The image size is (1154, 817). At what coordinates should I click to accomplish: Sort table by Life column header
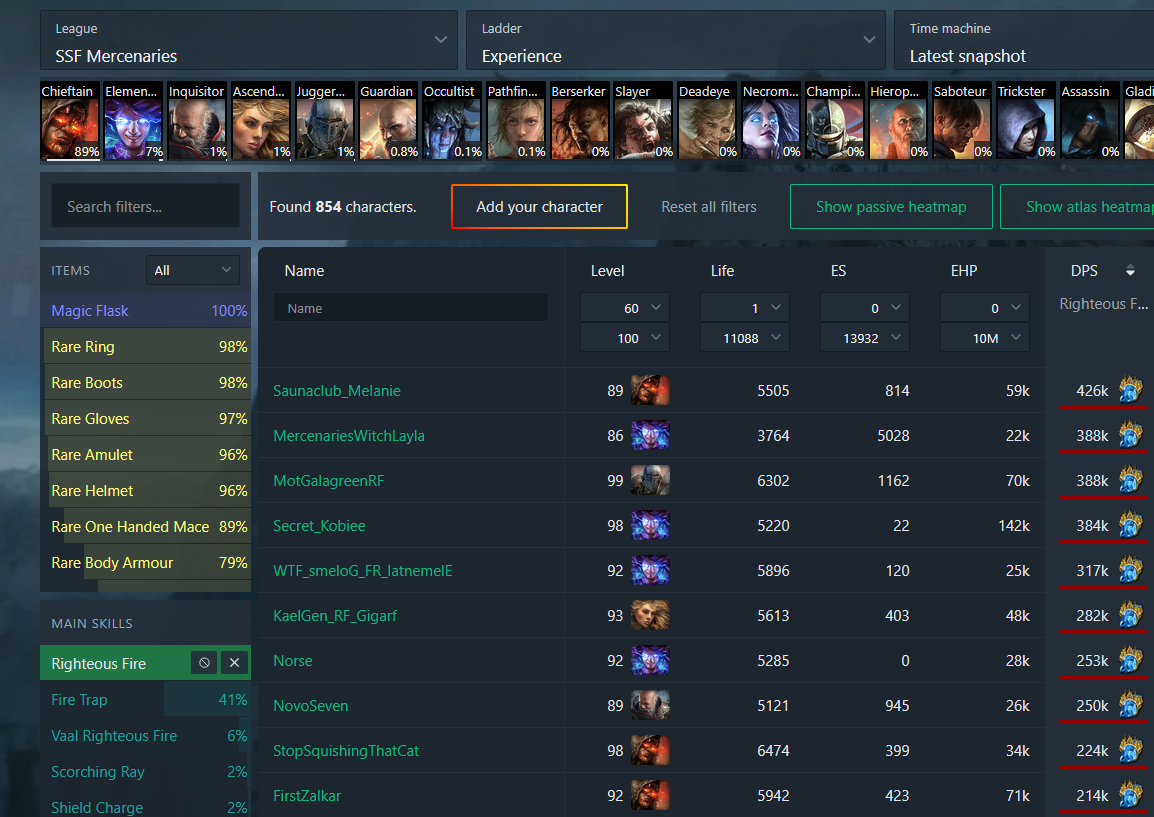tap(722, 271)
